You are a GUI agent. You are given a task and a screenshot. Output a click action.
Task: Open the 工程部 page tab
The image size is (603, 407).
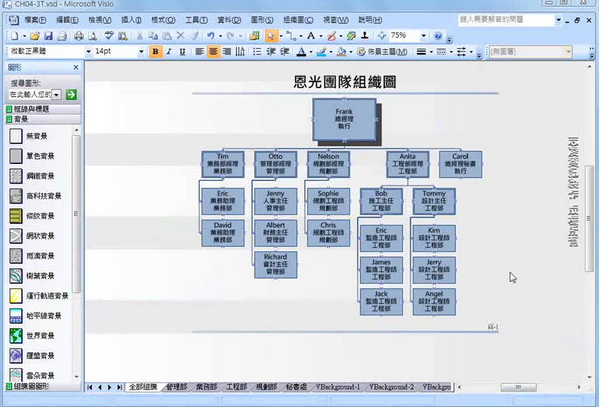click(x=236, y=386)
